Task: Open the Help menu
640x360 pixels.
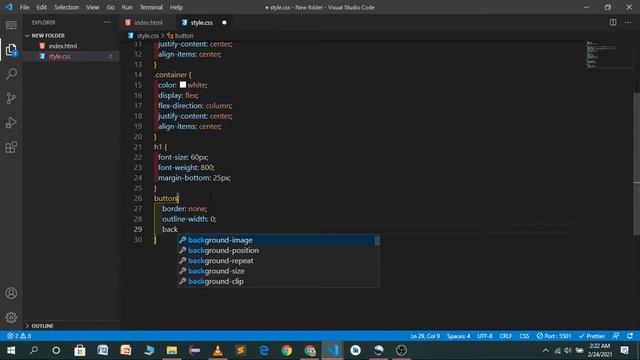Action: 176,7
